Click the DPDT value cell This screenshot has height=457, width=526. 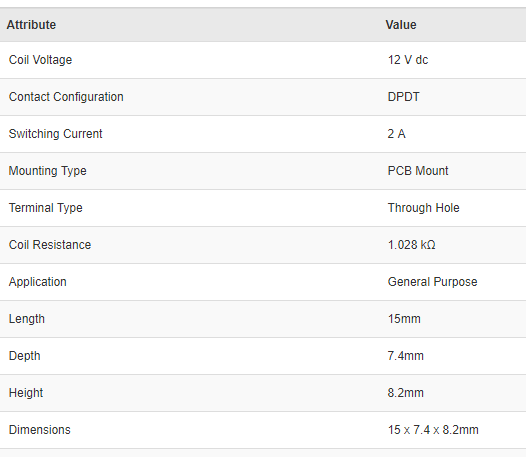pyautogui.click(x=404, y=97)
